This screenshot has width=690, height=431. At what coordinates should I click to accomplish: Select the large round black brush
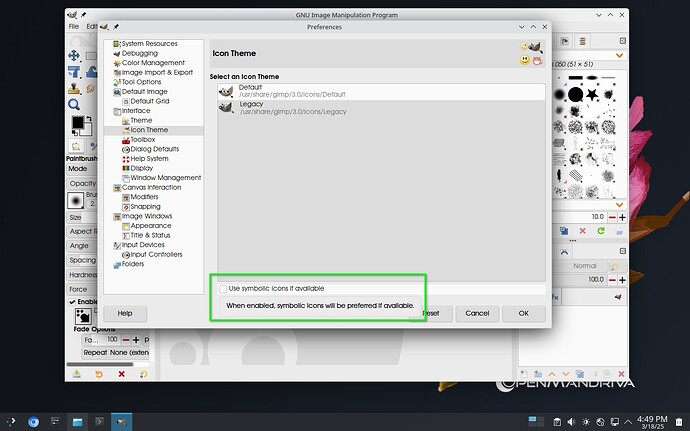576,94
